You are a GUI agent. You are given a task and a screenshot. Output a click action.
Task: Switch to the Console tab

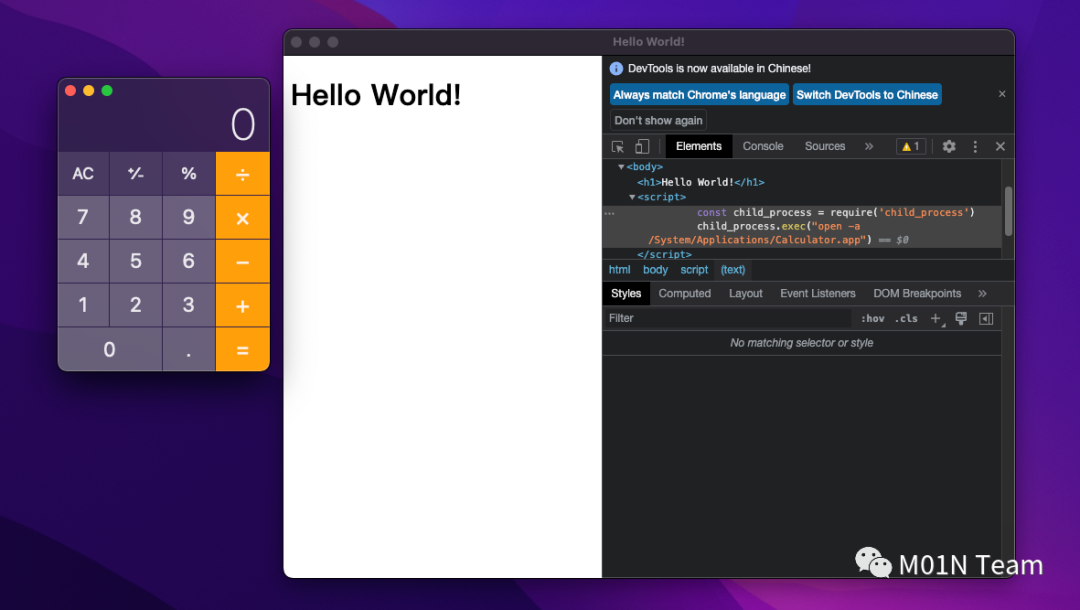tap(762, 147)
